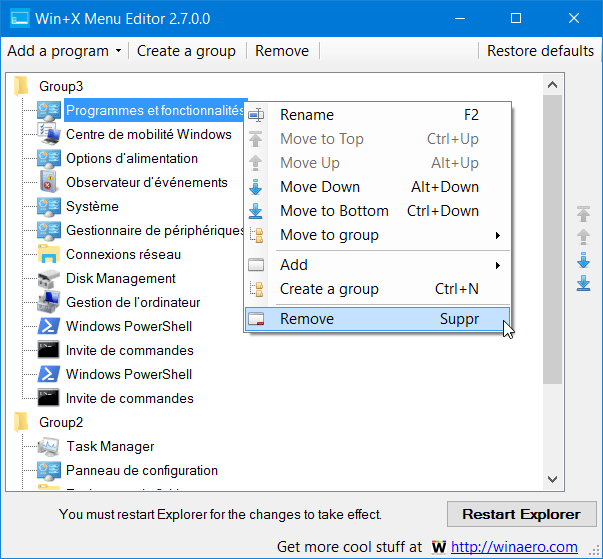Choose Remove in the context menu

[378, 319]
